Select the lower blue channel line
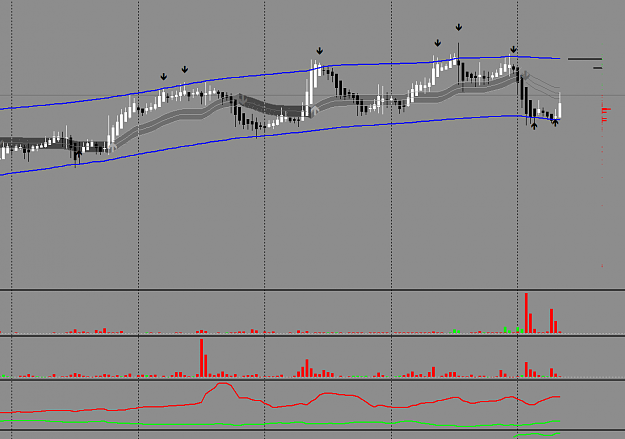Screen dimensions: 625x439 click(x=279, y=135)
